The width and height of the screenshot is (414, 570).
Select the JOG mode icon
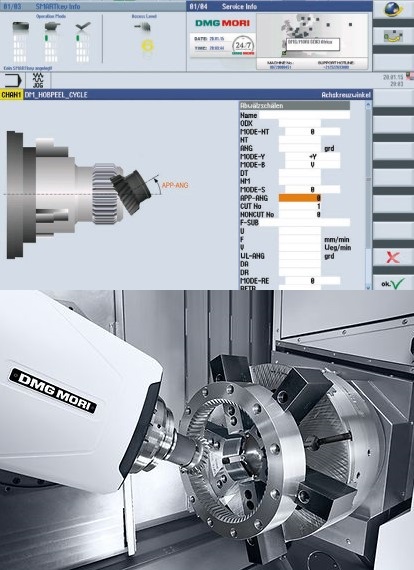pyautogui.click(x=38, y=80)
